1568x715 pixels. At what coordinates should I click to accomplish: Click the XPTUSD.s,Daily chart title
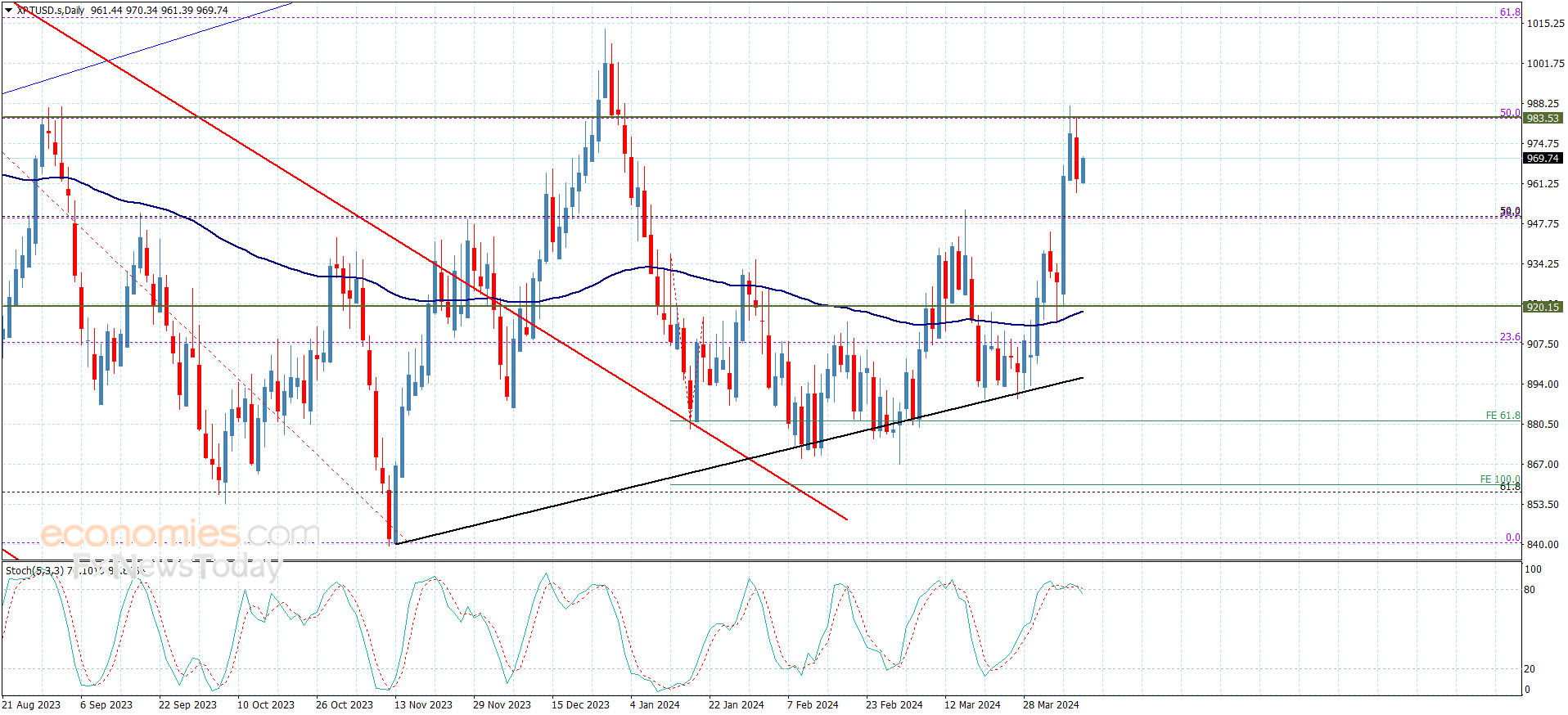pos(51,11)
